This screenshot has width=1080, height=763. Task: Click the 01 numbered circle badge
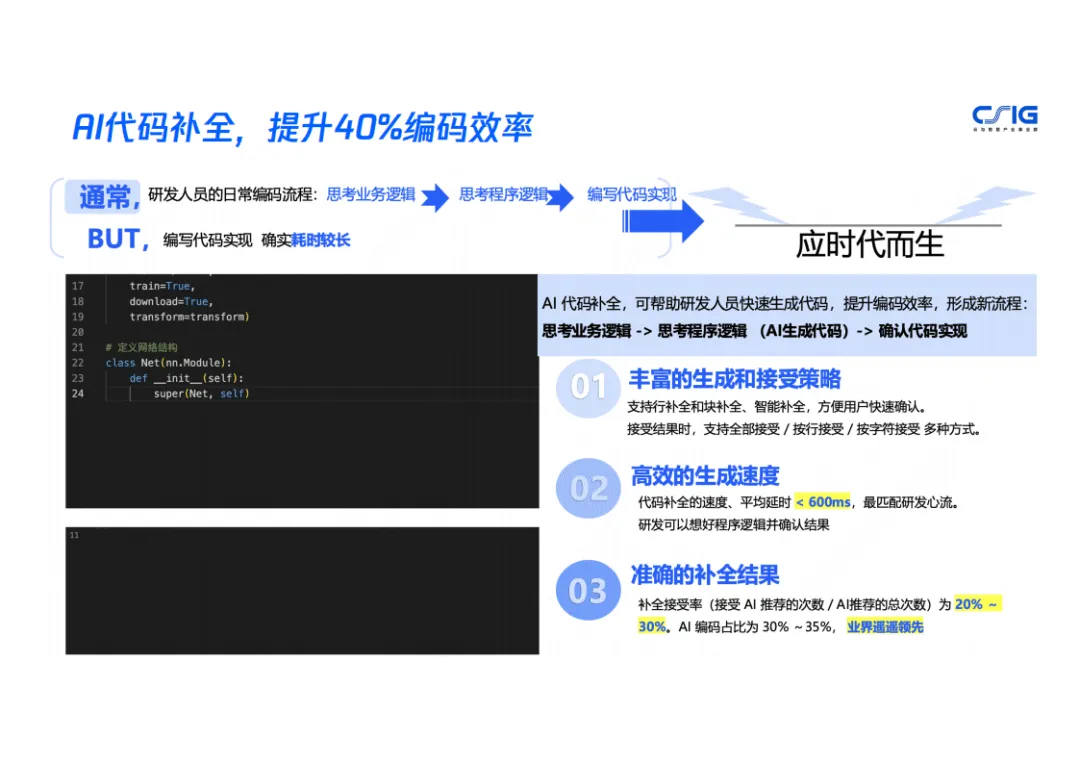[588, 388]
